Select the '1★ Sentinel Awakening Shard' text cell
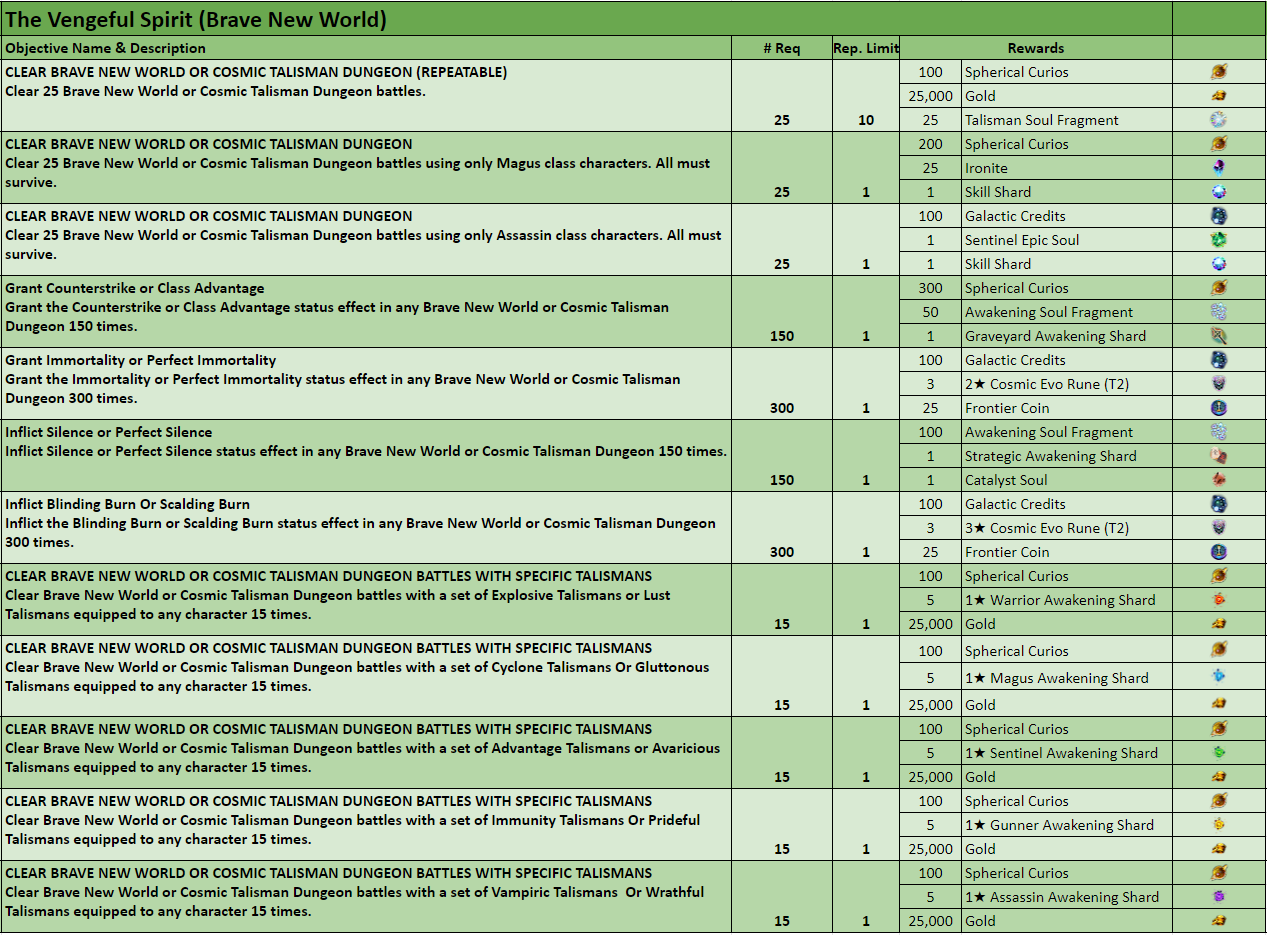The height and width of the screenshot is (935, 1267). [x=1067, y=753]
